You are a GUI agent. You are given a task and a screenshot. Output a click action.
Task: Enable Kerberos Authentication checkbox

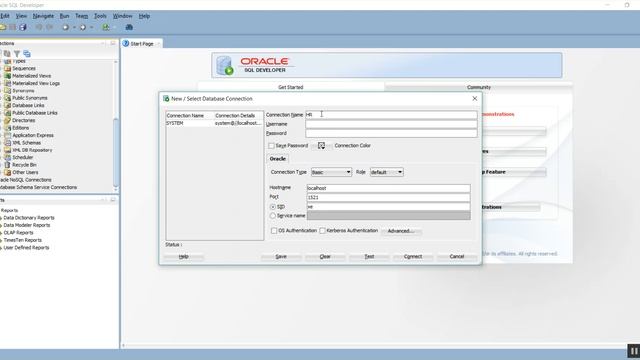pyautogui.click(x=322, y=231)
